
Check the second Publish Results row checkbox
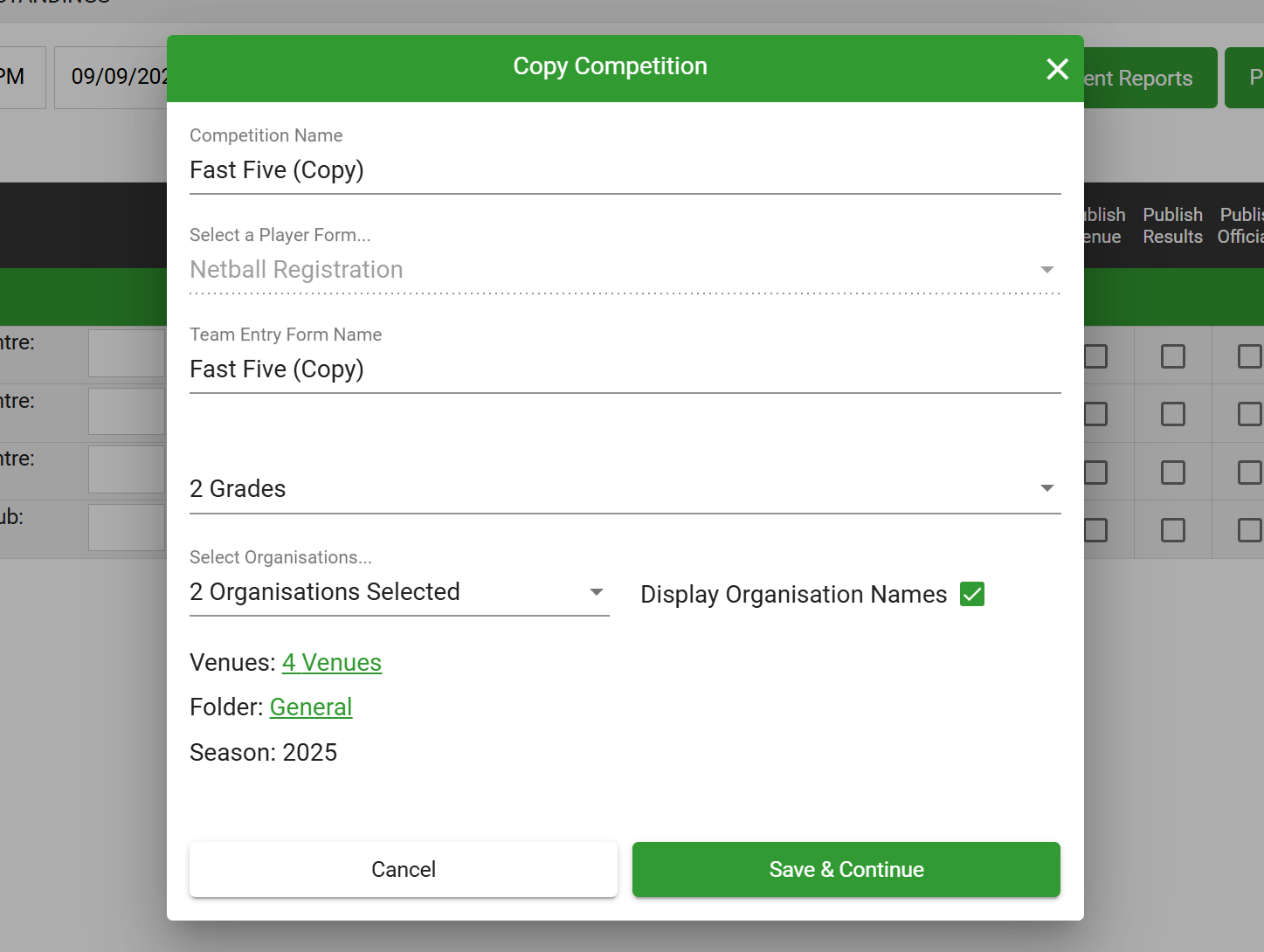(1172, 413)
